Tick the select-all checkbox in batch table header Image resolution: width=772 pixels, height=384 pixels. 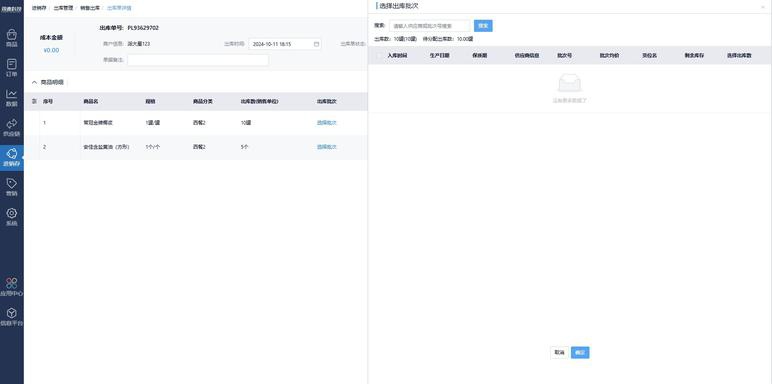[379, 56]
